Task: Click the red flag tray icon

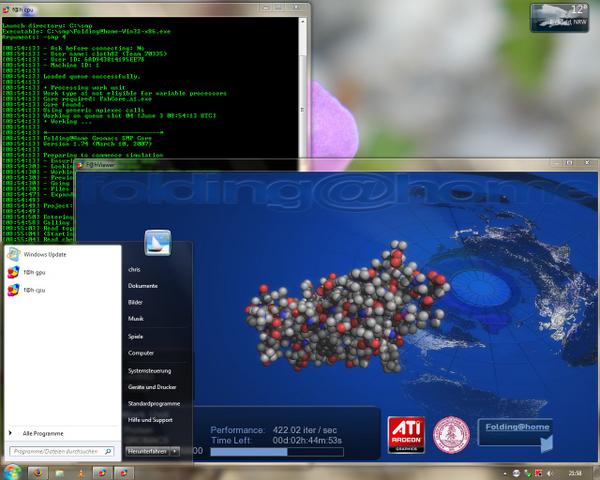Action: 538,473
